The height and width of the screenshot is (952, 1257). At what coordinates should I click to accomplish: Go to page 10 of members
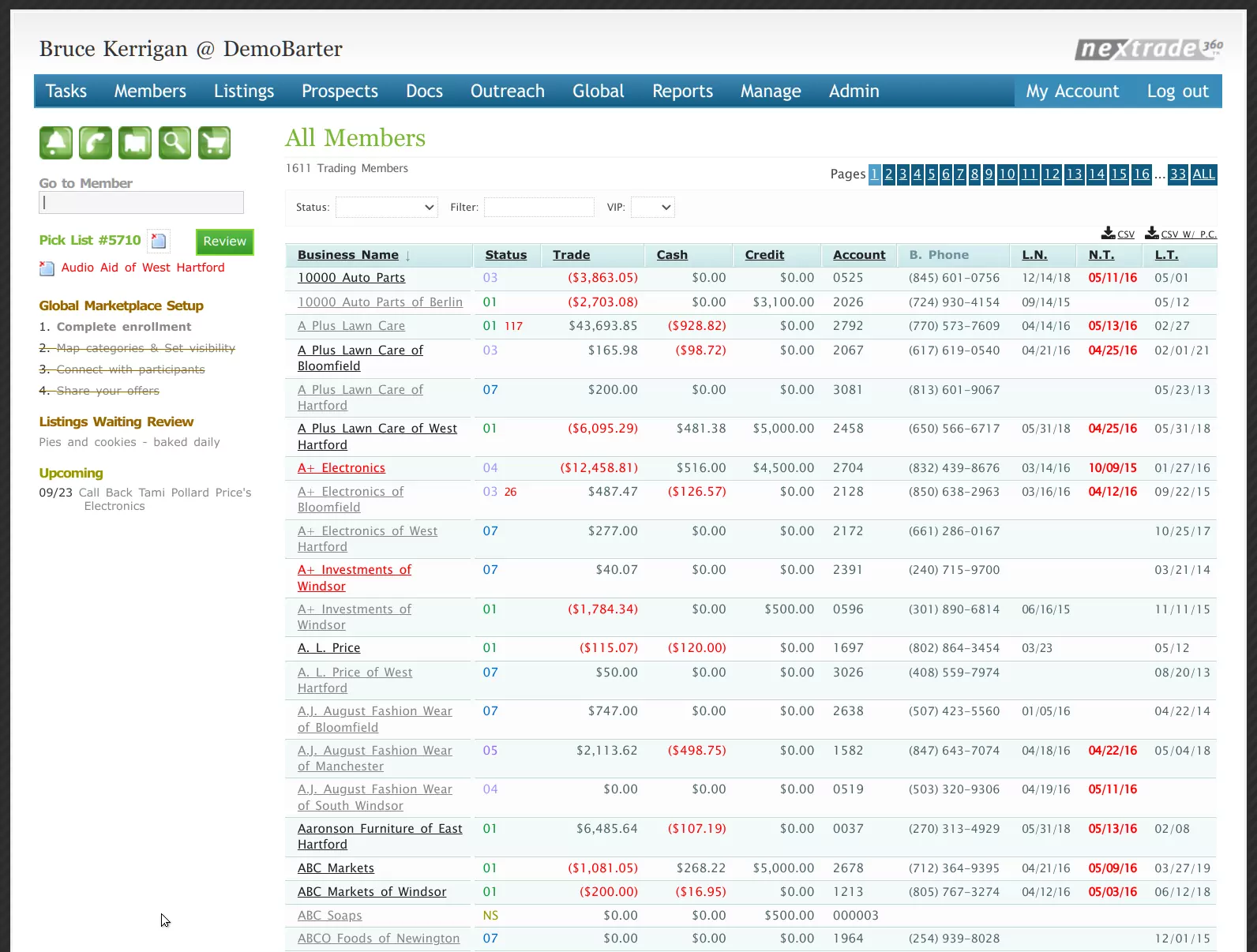point(1007,174)
